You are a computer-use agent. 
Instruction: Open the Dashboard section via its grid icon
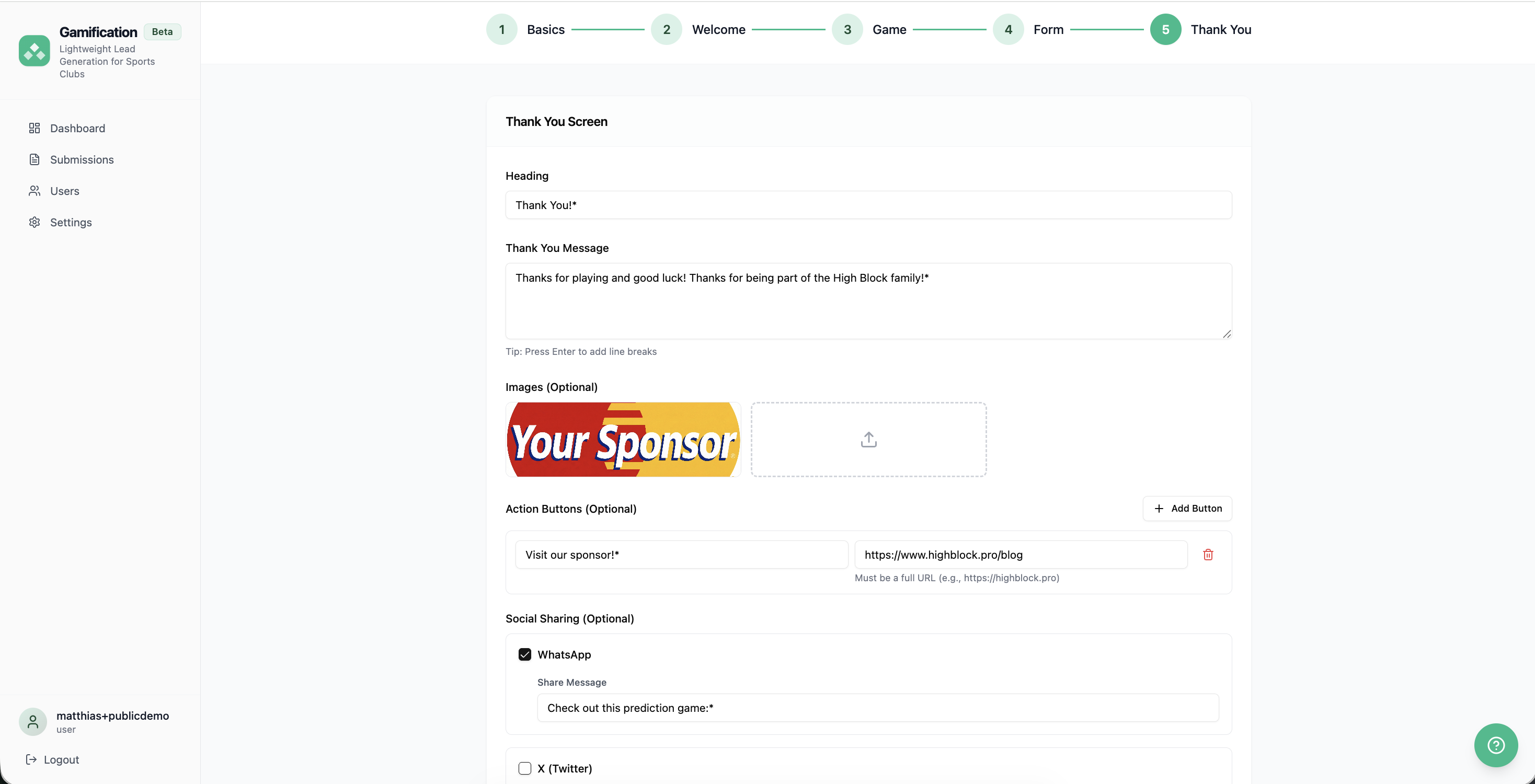(34, 128)
